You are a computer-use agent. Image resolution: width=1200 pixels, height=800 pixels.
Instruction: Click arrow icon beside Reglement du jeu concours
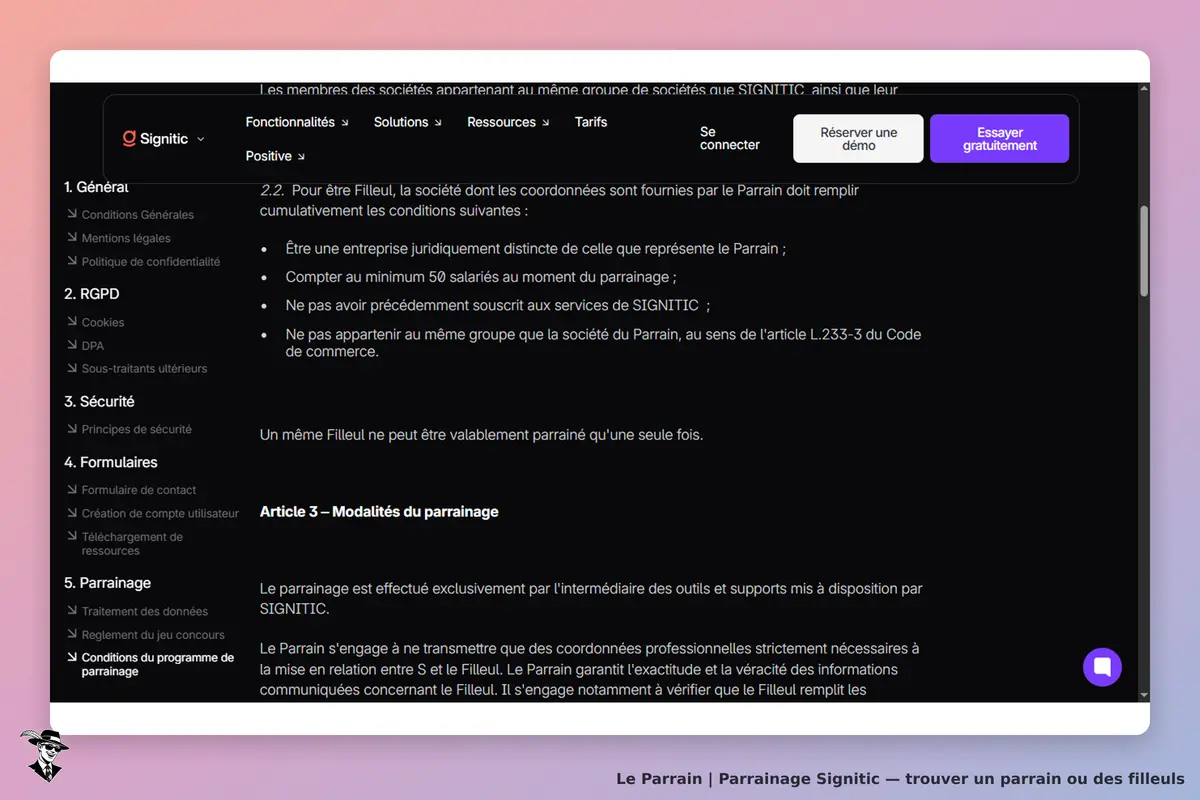[72, 634]
